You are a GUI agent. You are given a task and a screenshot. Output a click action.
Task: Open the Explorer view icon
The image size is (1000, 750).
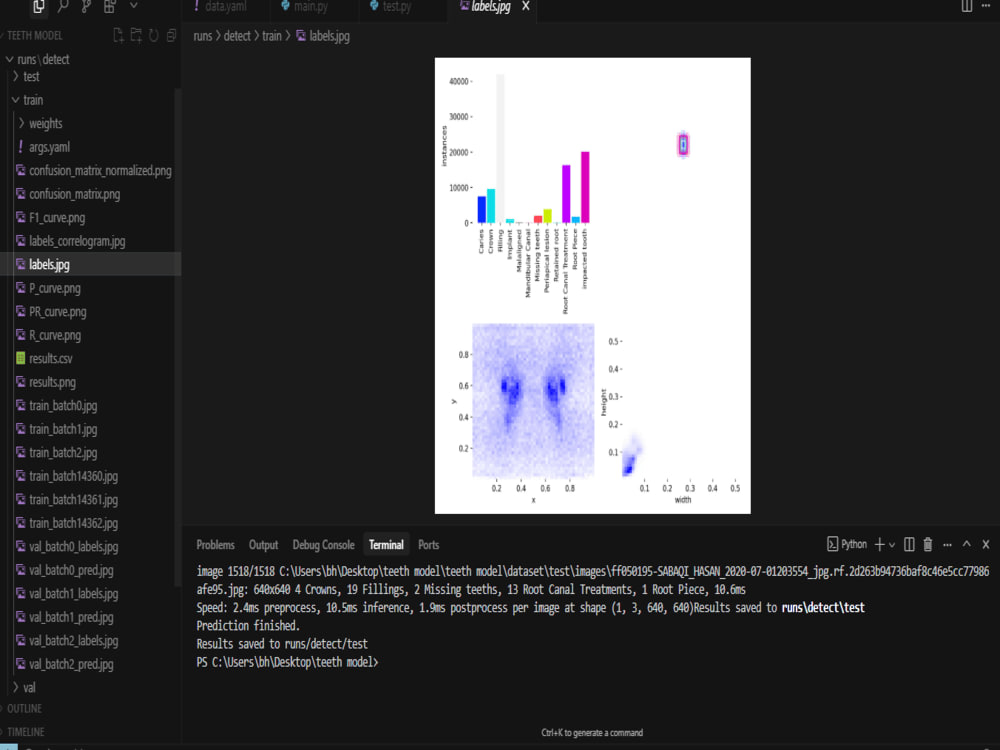tap(39, 6)
